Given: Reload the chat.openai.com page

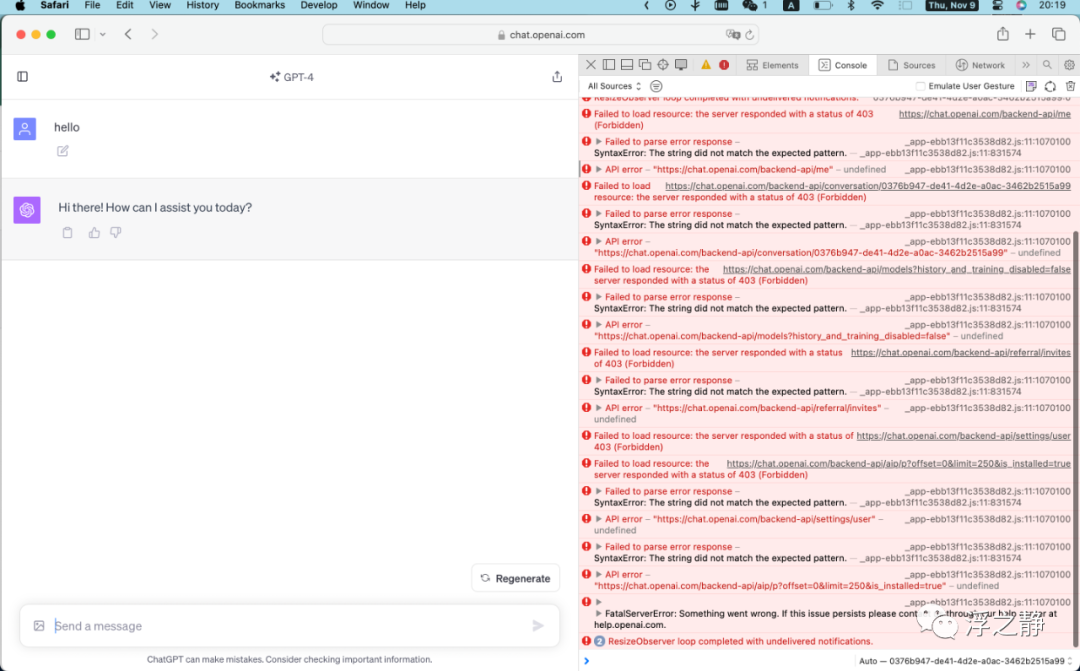Looking at the screenshot, I should [x=749, y=34].
